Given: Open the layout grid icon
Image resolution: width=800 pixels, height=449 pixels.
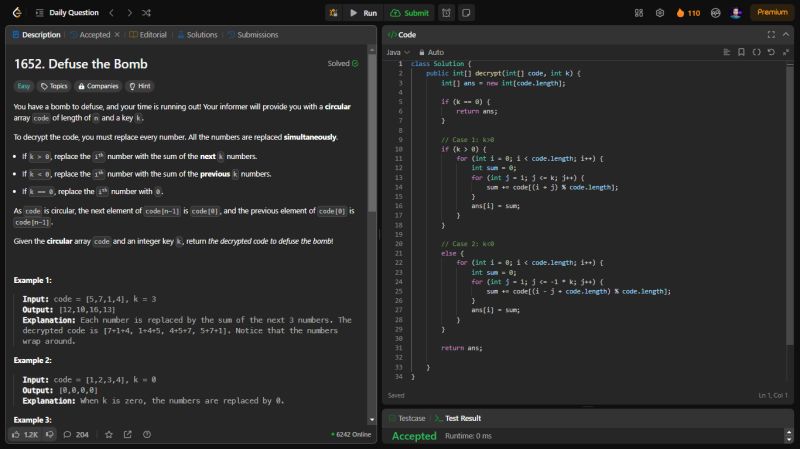Looking at the screenshot, I should pyautogui.click(x=639, y=13).
